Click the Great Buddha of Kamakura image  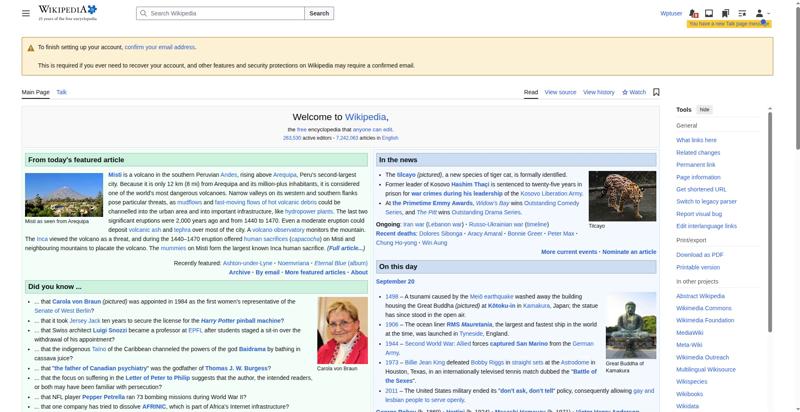click(631, 325)
